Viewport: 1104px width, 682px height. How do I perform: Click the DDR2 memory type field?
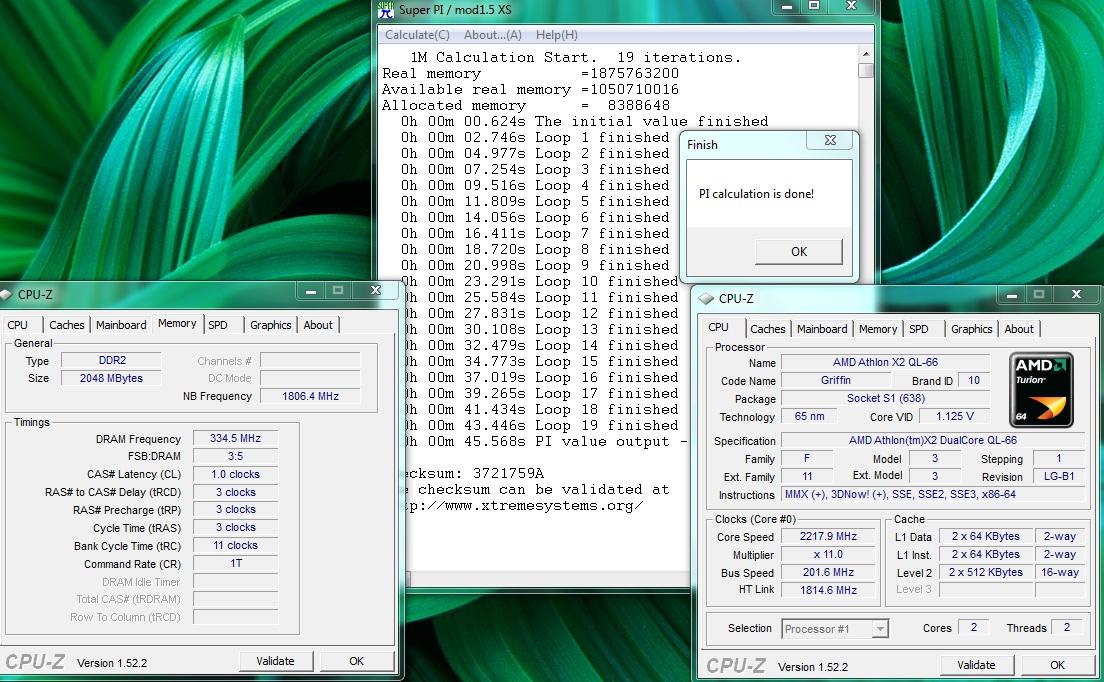click(111, 360)
